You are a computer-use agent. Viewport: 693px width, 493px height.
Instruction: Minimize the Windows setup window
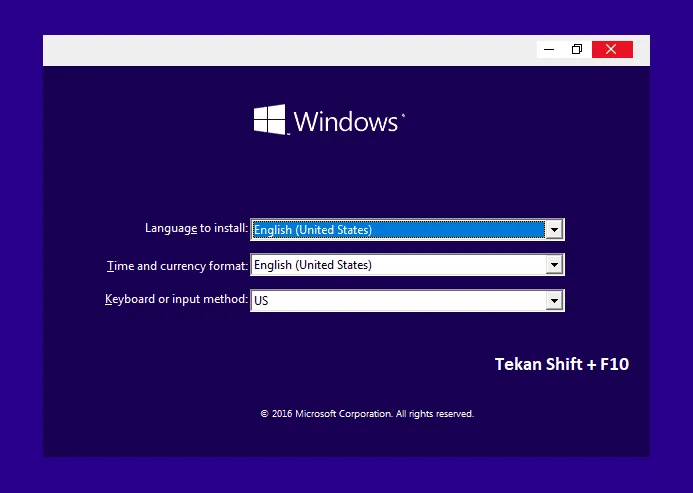[549, 49]
